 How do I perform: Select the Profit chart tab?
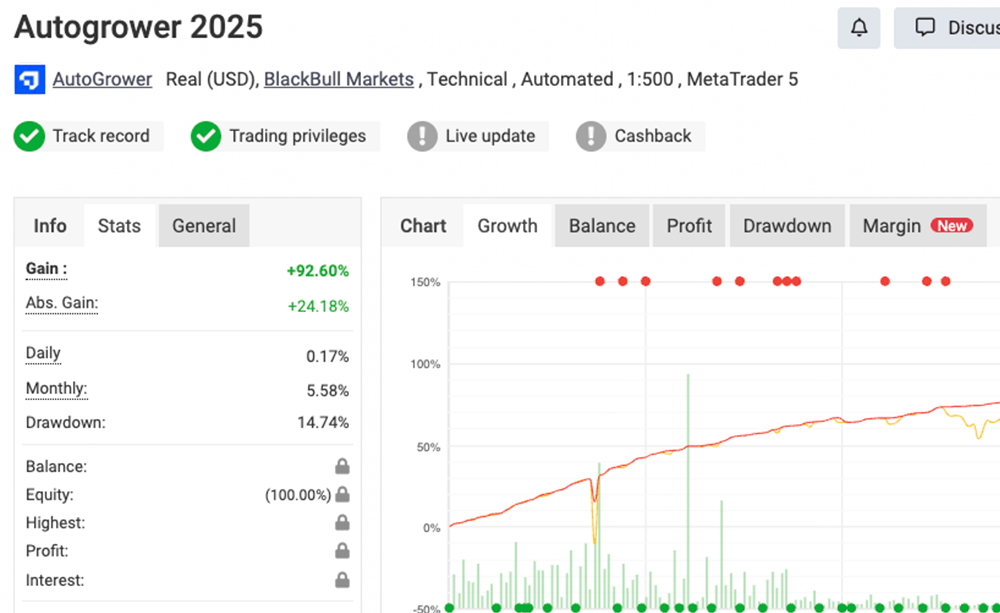click(689, 226)
